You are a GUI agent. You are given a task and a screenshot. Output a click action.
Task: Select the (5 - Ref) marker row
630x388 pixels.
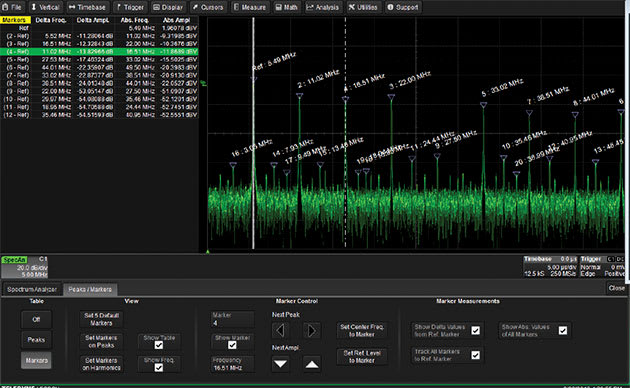point(99,59)
